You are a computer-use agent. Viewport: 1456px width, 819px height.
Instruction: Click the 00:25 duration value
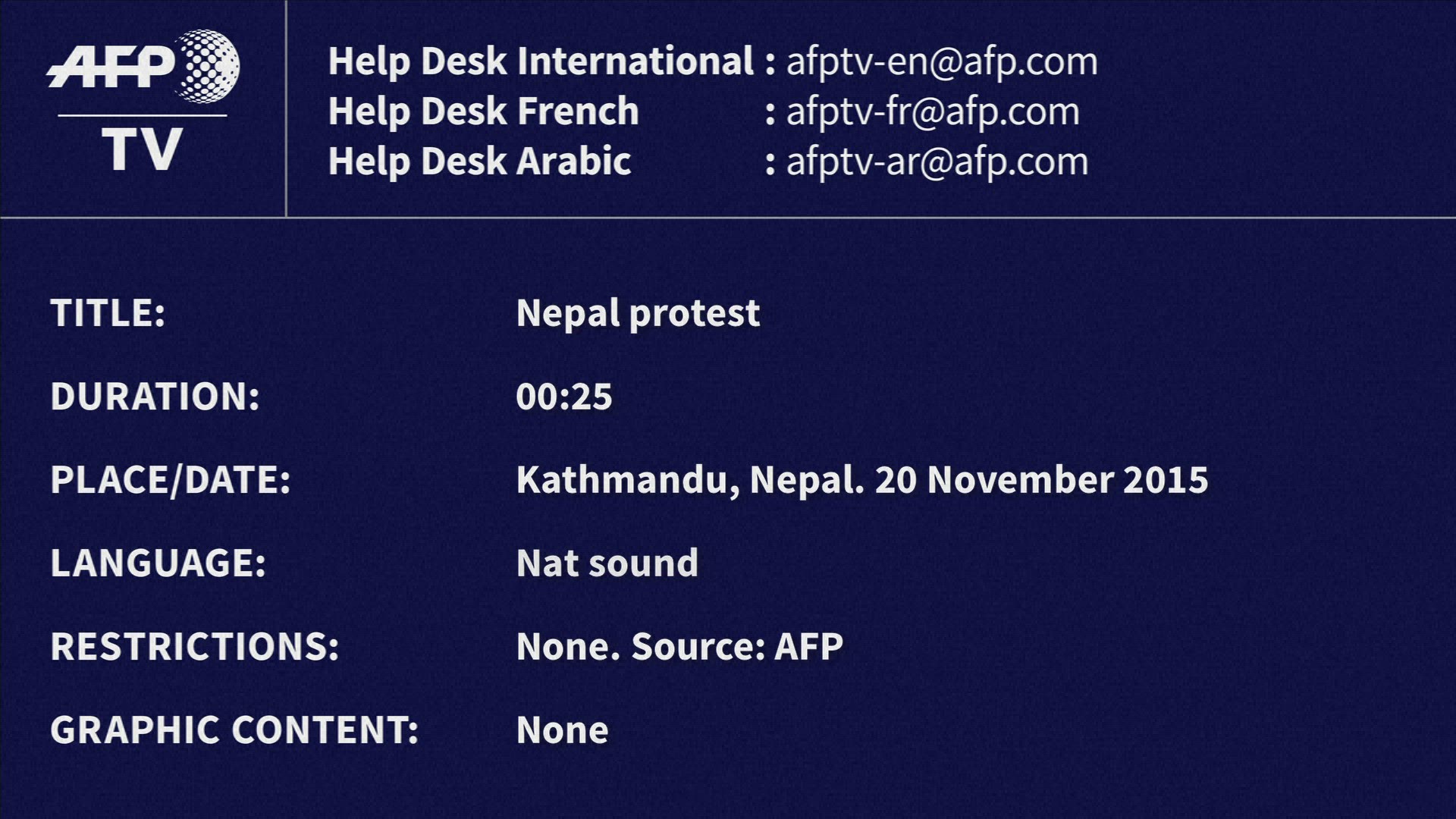coord(563,397)
